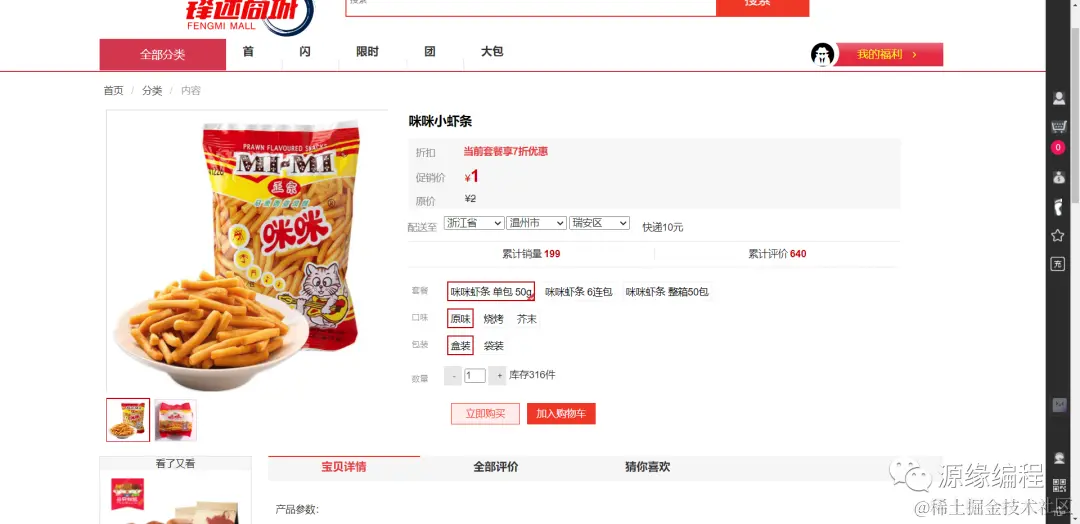
Task: Increase quantity with the plus stepper
Action: click(499, 376)
